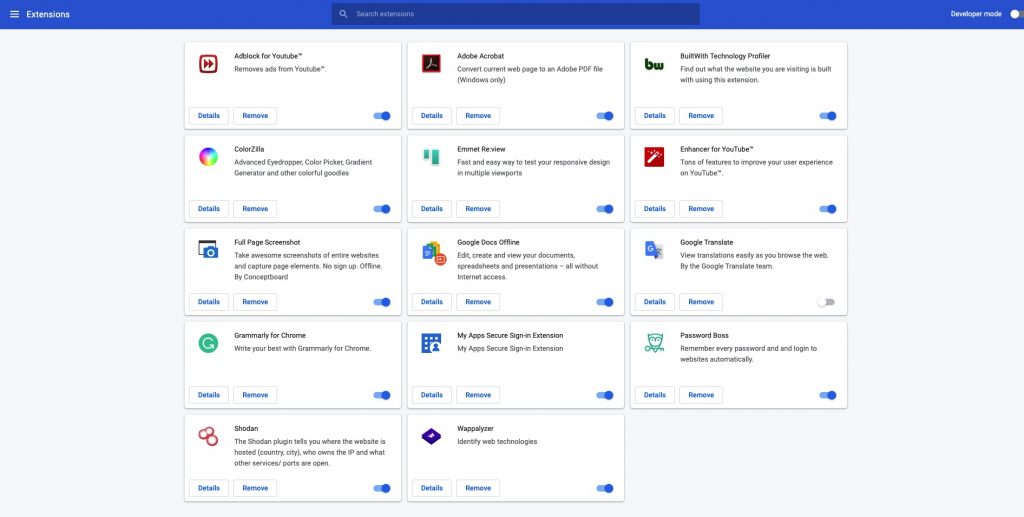Remove the Shodan extension
Viewport: 1024px width, 517px height.
(255, 488)
